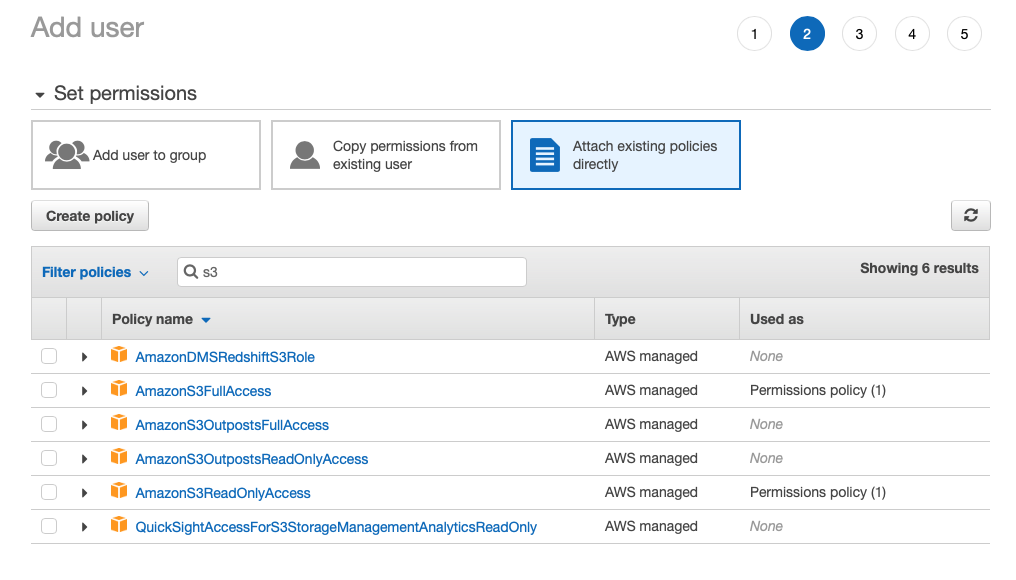Click the AmazonS3FullAccess policy box icon
Image resolution: width=1016 pixels, height=580 pixels.
point(120,390)
